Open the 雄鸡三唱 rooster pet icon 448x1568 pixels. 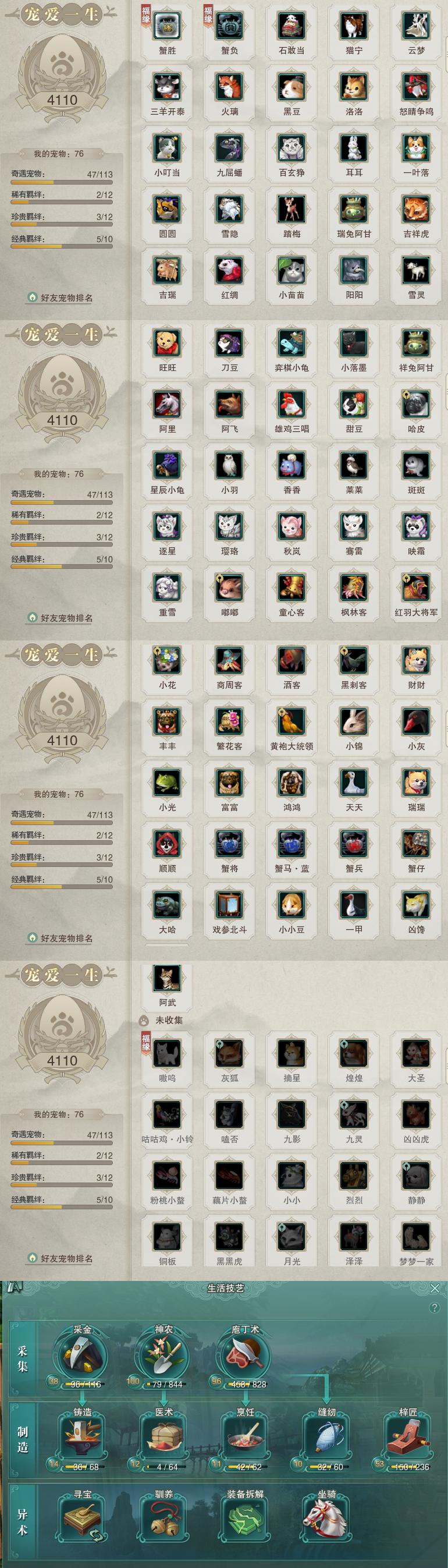tap(291, 403)
